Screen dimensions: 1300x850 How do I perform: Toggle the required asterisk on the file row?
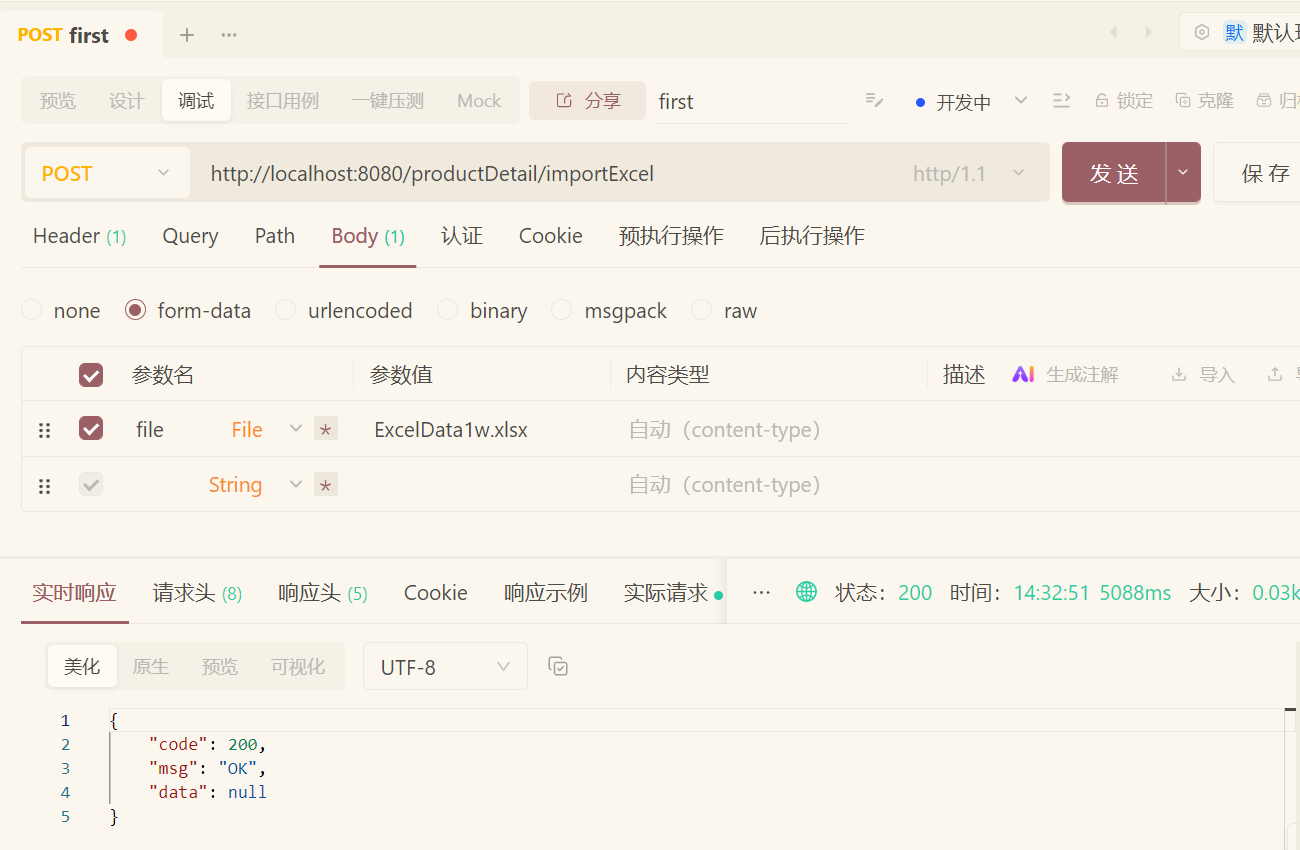pyautogui.click(x=325, y=430)
